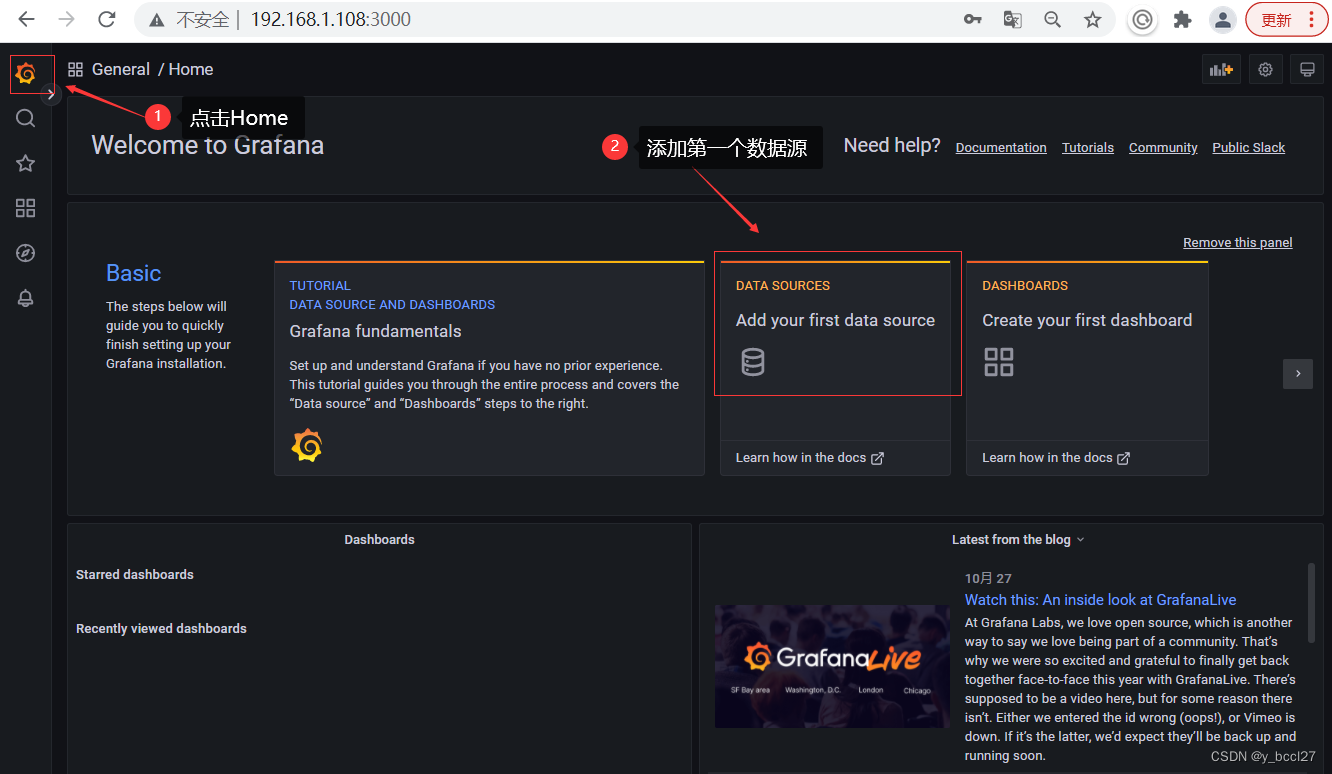Click the Basic section heading
The image size is (1332, 774).
click(133, 273)
